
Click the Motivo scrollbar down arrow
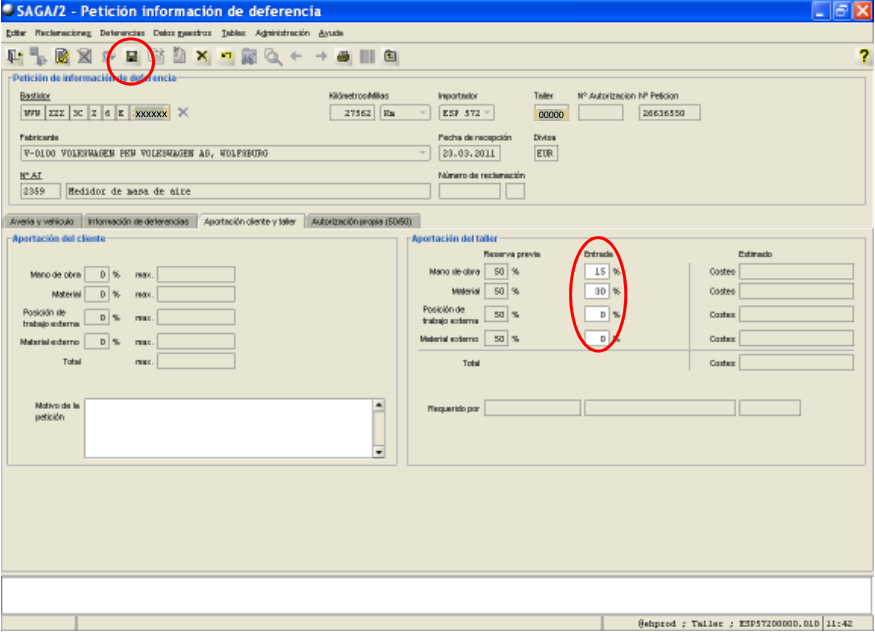click(379, 452)
